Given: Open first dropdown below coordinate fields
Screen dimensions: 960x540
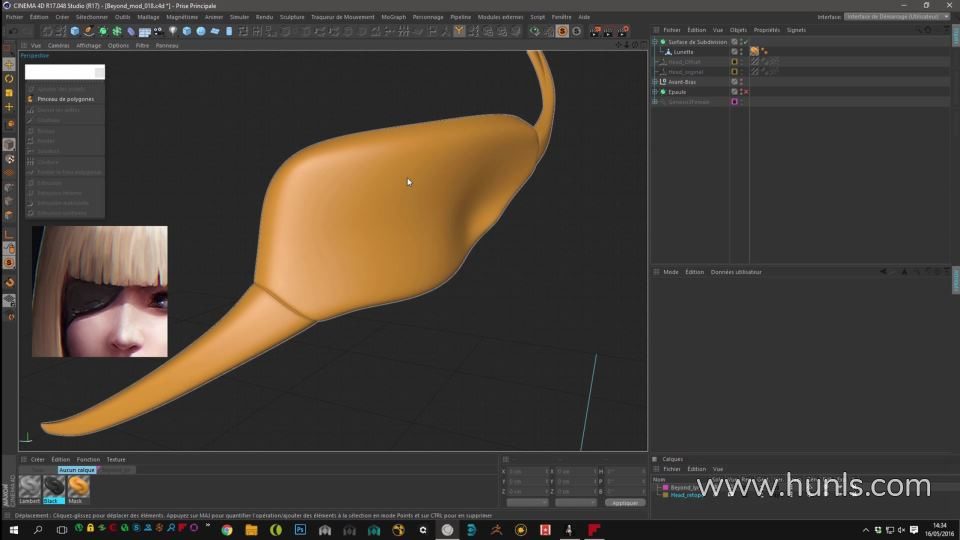Looking at the screenshot, I should click(x=527, y=503).
